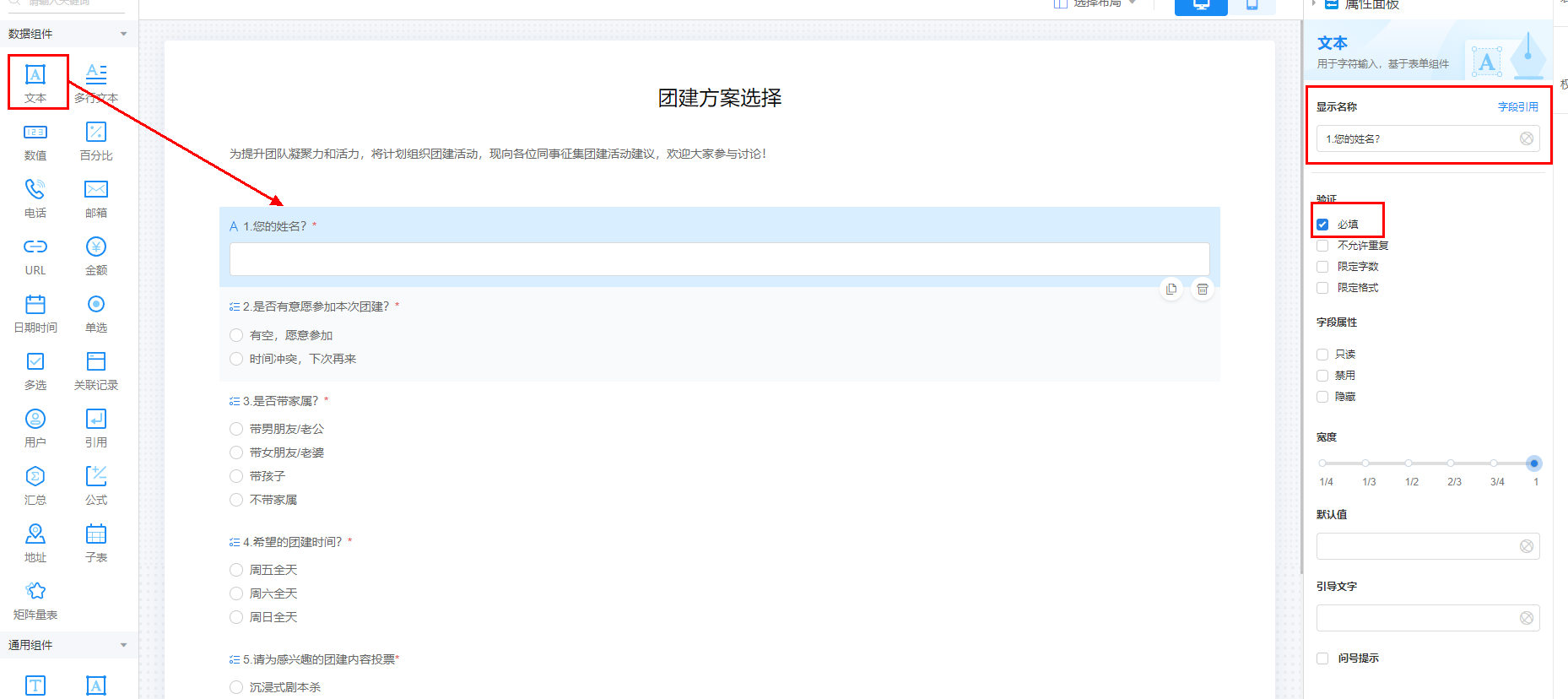Select the 矩阵量表 matrix scale component

click(35, 600)
